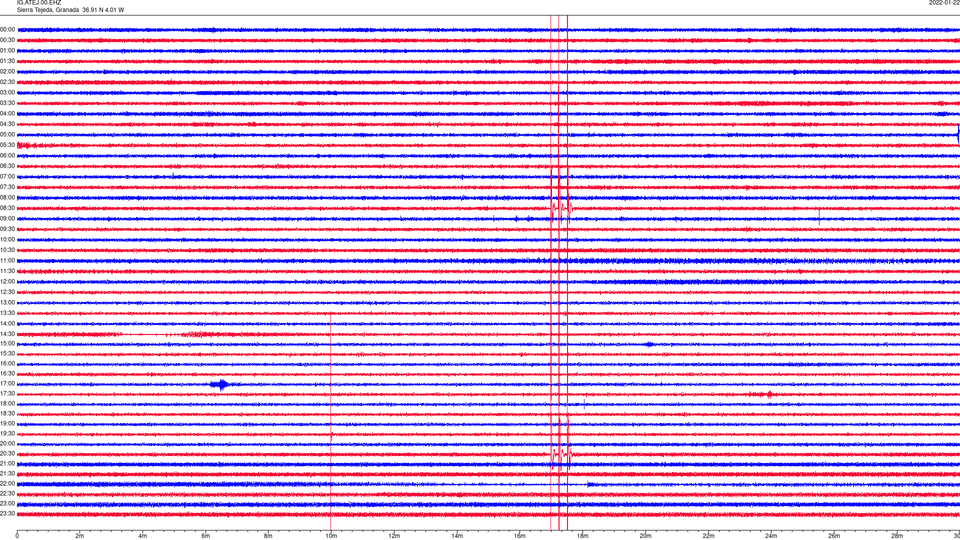Click the 22:00 trace time label
960x540 pixels.
coord(7,484)
